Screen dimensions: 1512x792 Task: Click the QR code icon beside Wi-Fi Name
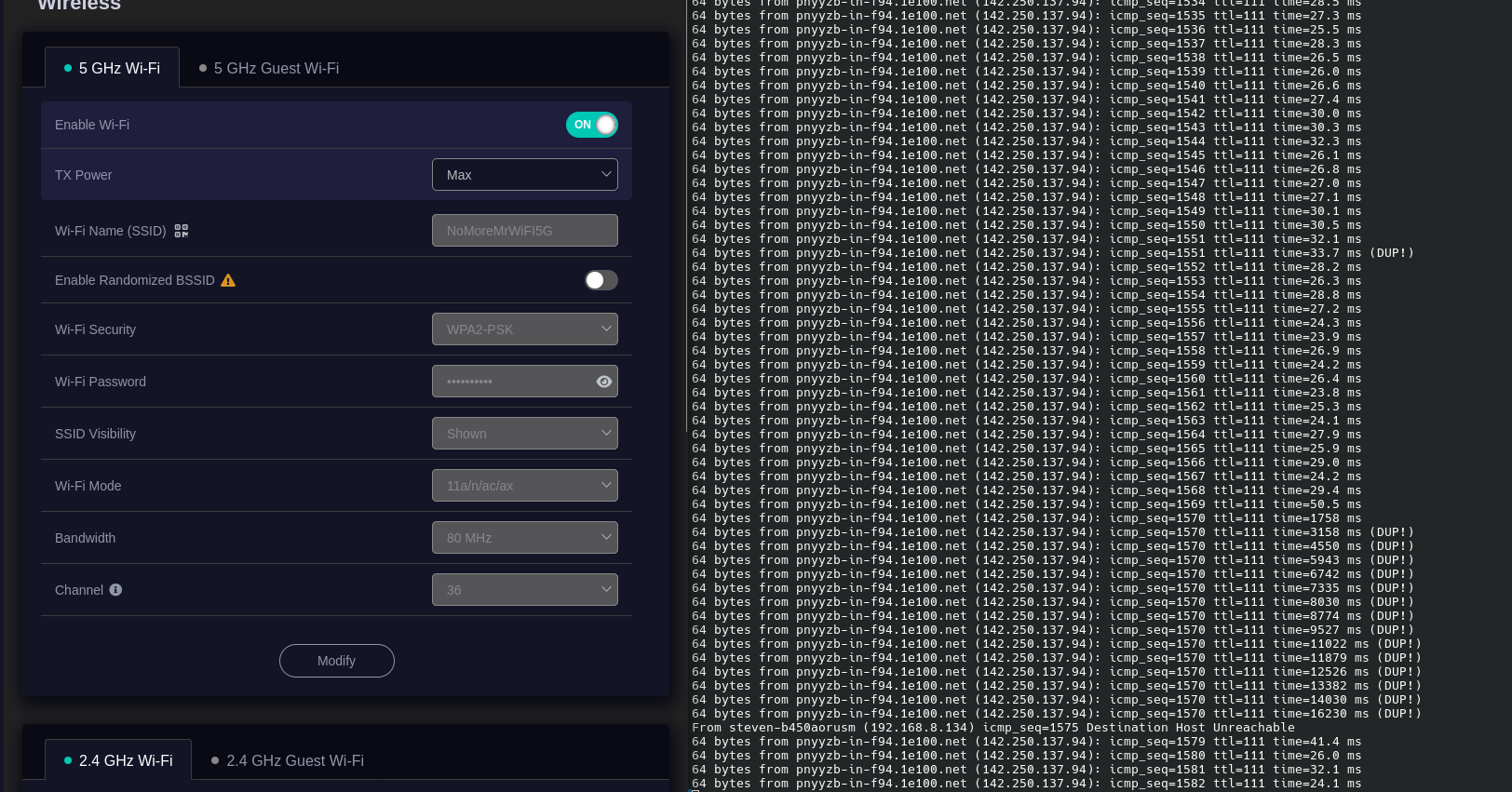(182, 231)
